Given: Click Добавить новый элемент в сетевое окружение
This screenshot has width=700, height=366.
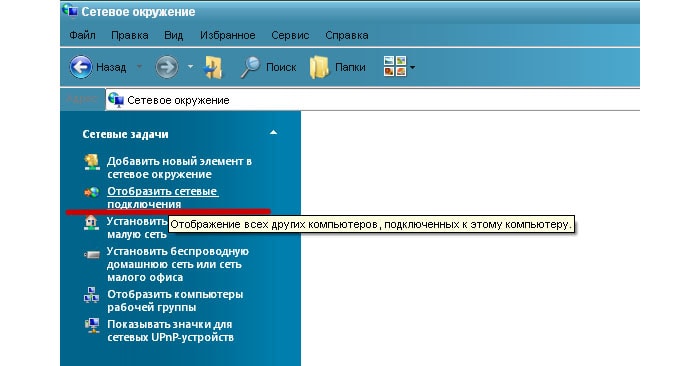Looking at the screenshot, I should [179, 167].
